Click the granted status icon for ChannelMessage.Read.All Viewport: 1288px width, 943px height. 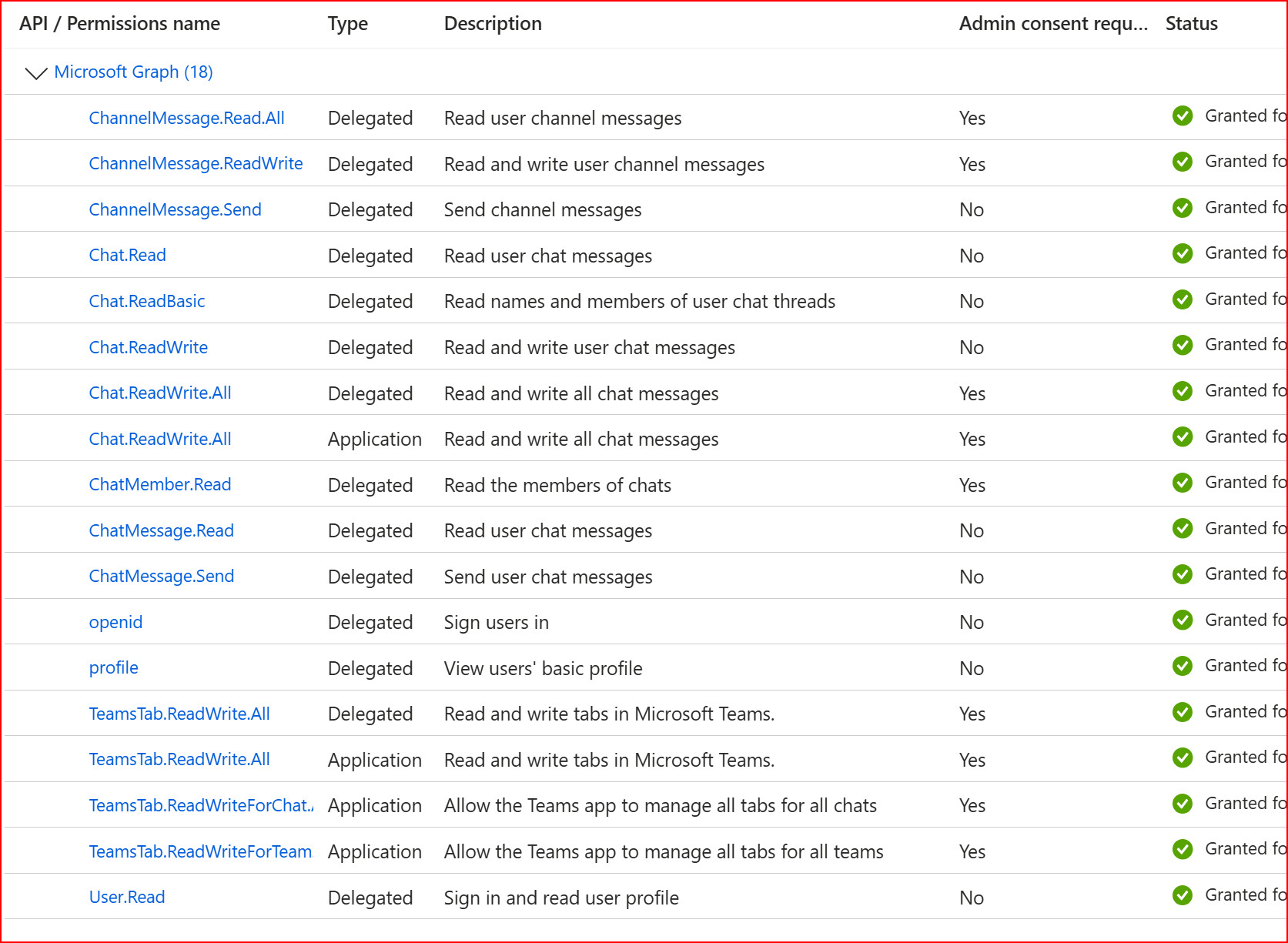[1183, 116]
